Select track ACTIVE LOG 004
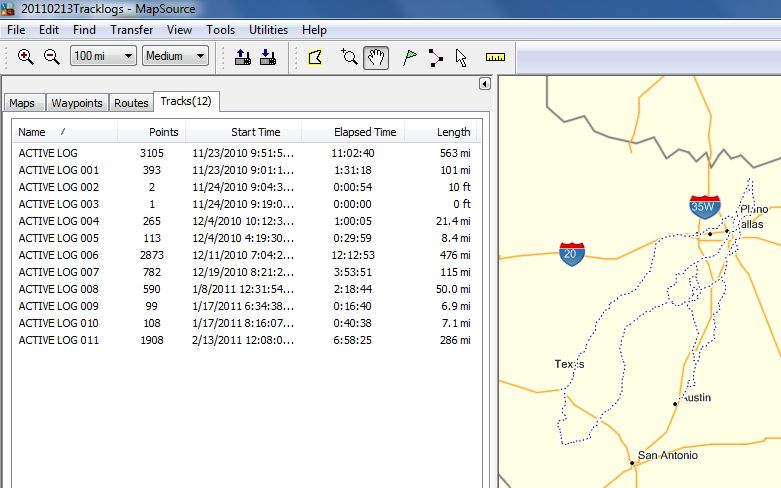This screenshot has height=488, width=781. point(245,221)
